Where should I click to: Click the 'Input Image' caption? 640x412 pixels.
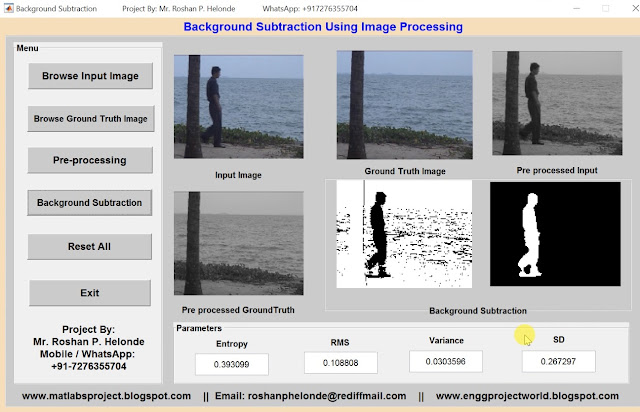tap(238, 175)
